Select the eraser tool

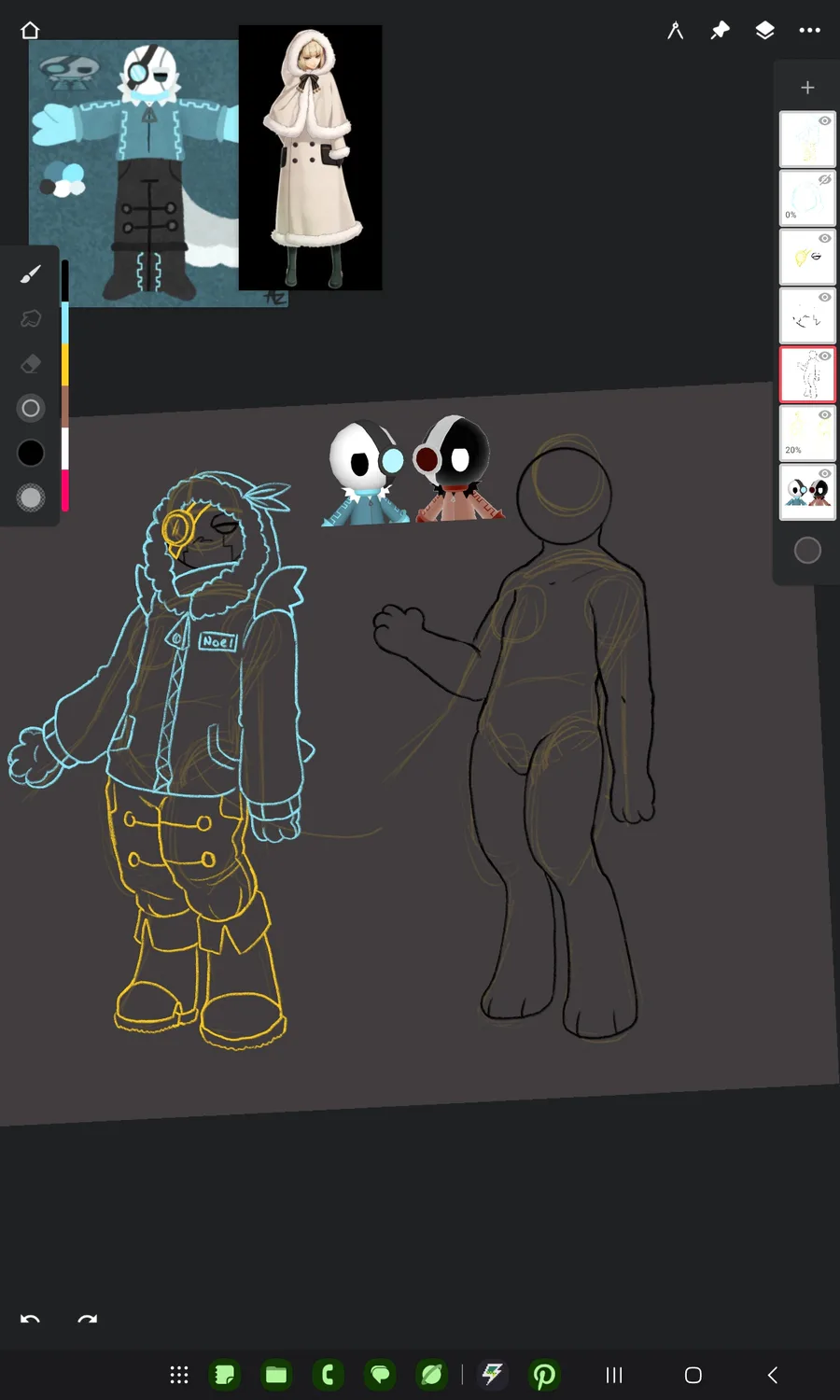click(x=31, y=363)
